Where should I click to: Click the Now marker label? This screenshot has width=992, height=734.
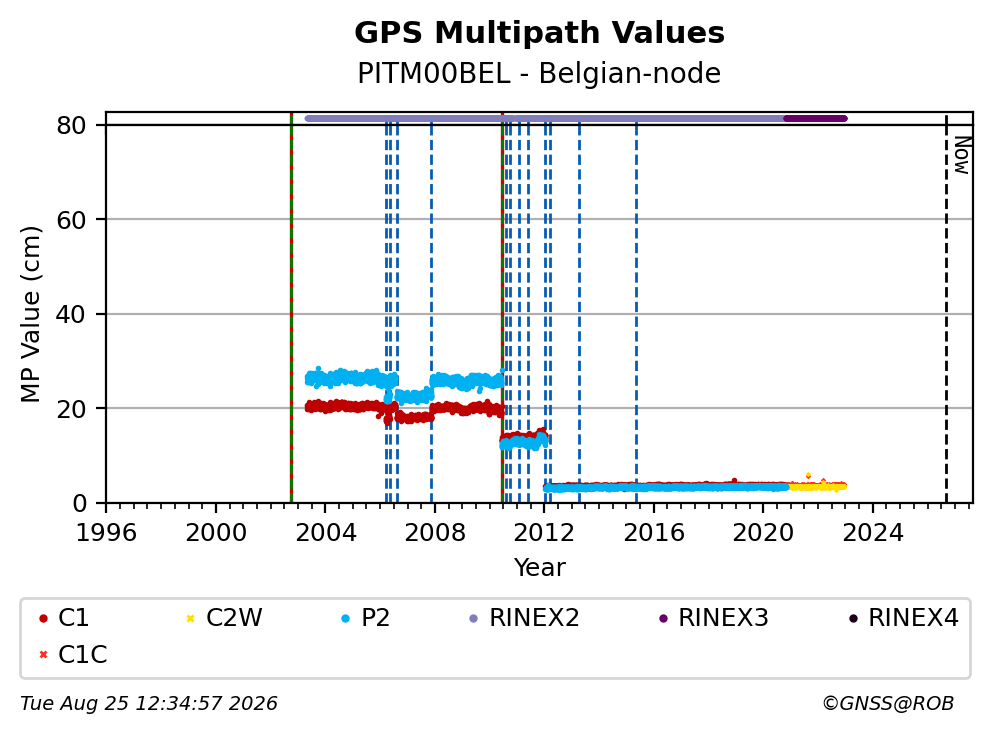pyautogui.click(x=962, y=156)
